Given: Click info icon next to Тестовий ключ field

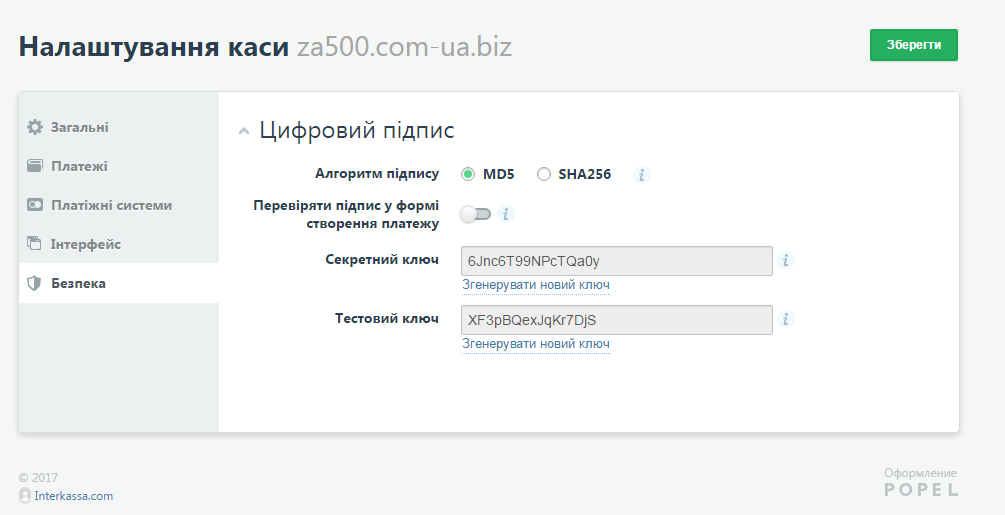Looking at the screenshot, I should pos(786,320).
